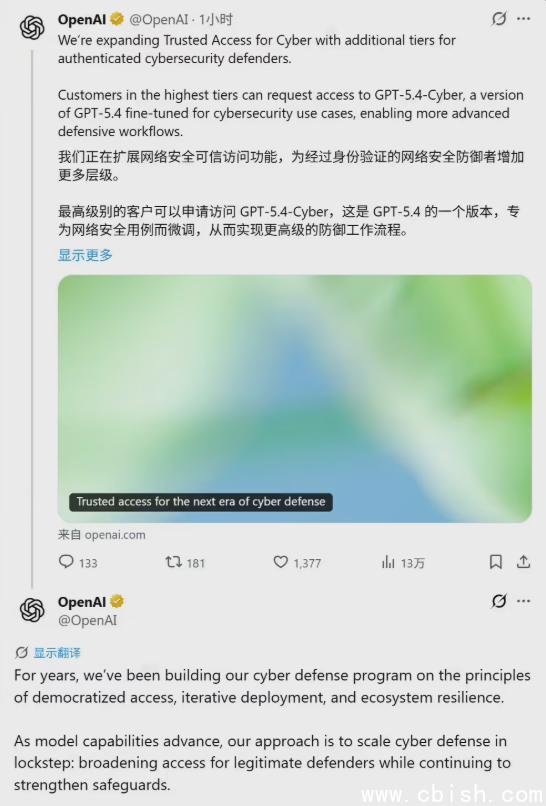The height and width of the screenshot is (806, 546).
Task: Open the more options menu on second tweet
Action: [523, 601]
